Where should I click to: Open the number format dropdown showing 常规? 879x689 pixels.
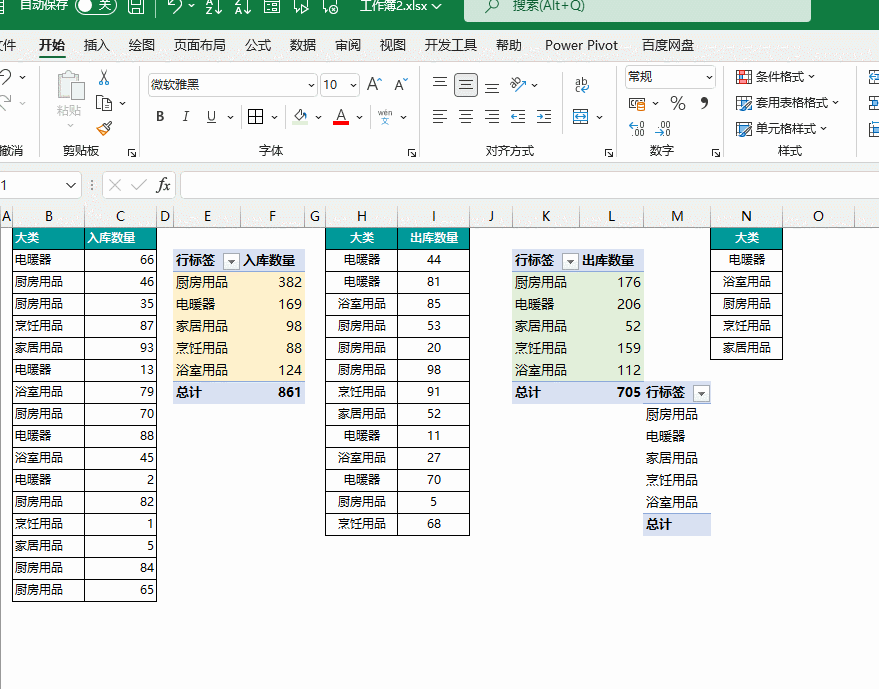point(709,77)
